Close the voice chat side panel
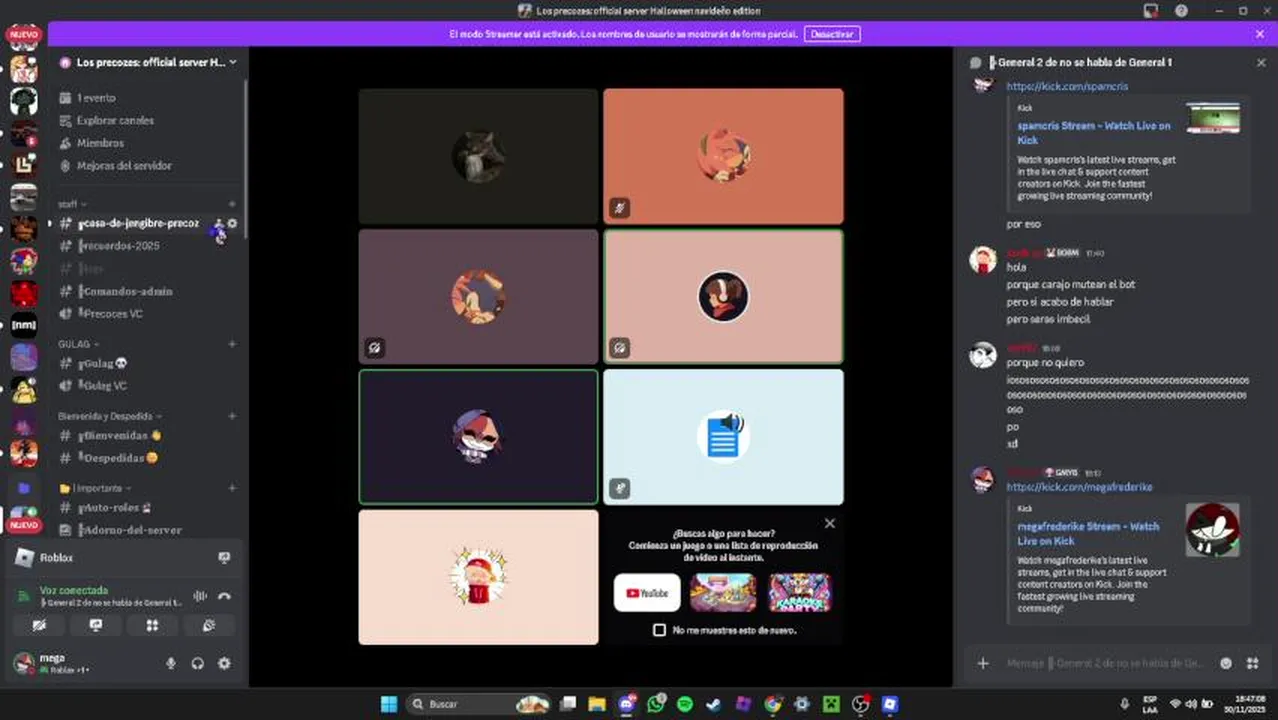The height and width of the screenshot is (720, 1278). [x=1261, y=62]
